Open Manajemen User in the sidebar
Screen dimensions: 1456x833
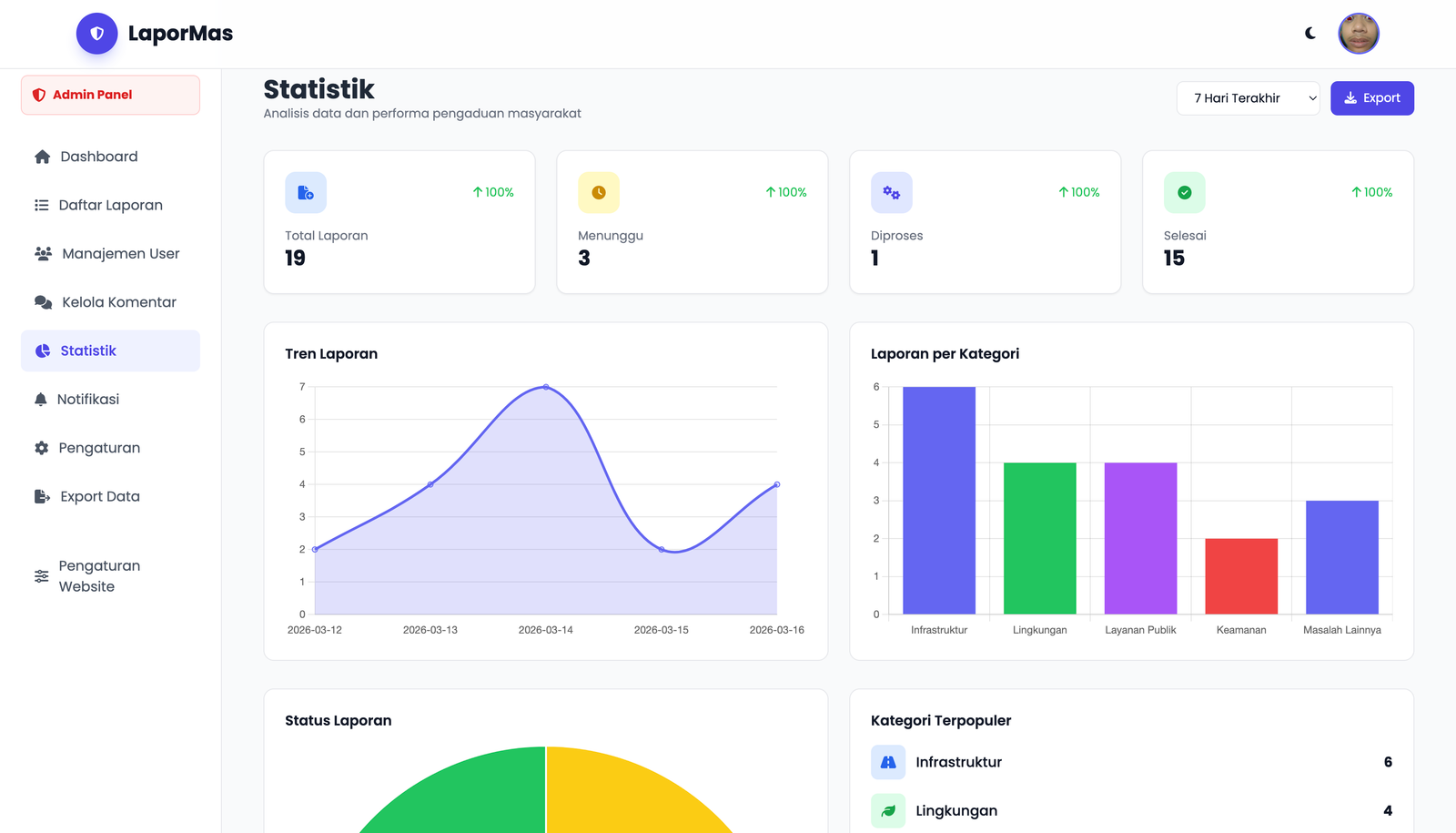[110, 253]
